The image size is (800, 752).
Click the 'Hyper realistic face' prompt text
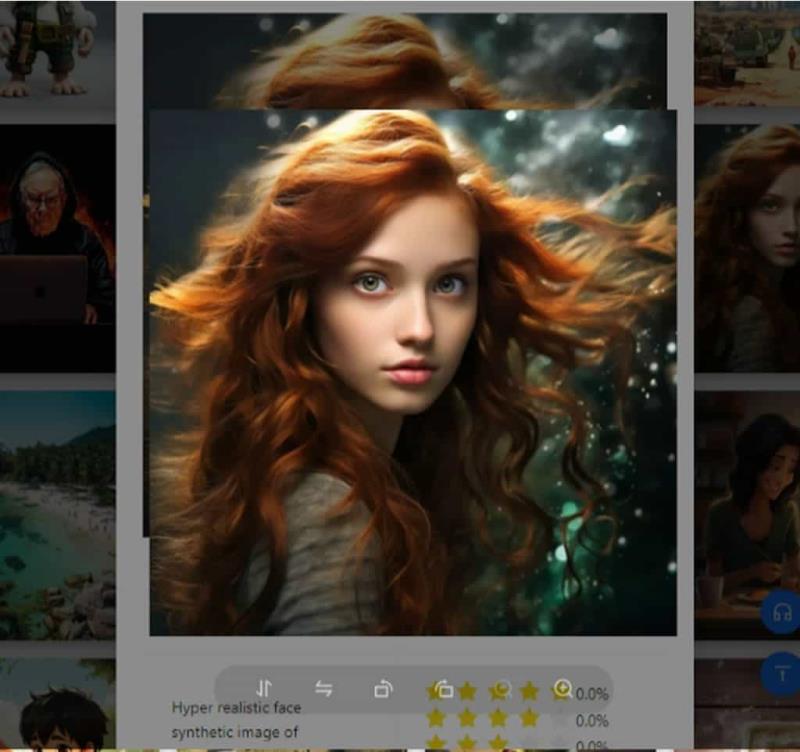pyautogui.click(x=236, y=708)
